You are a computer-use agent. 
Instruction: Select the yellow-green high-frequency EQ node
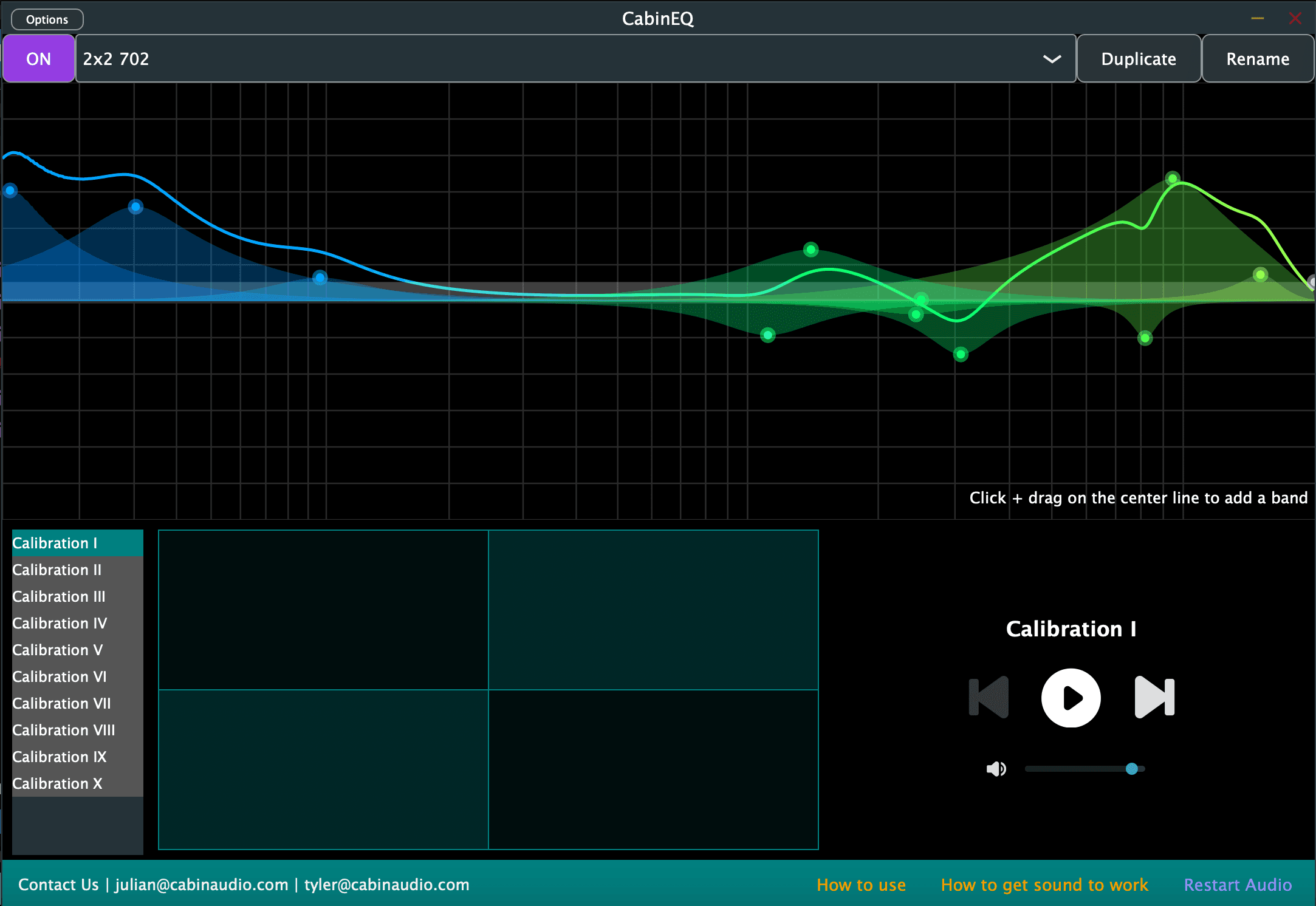(1261, 274)
